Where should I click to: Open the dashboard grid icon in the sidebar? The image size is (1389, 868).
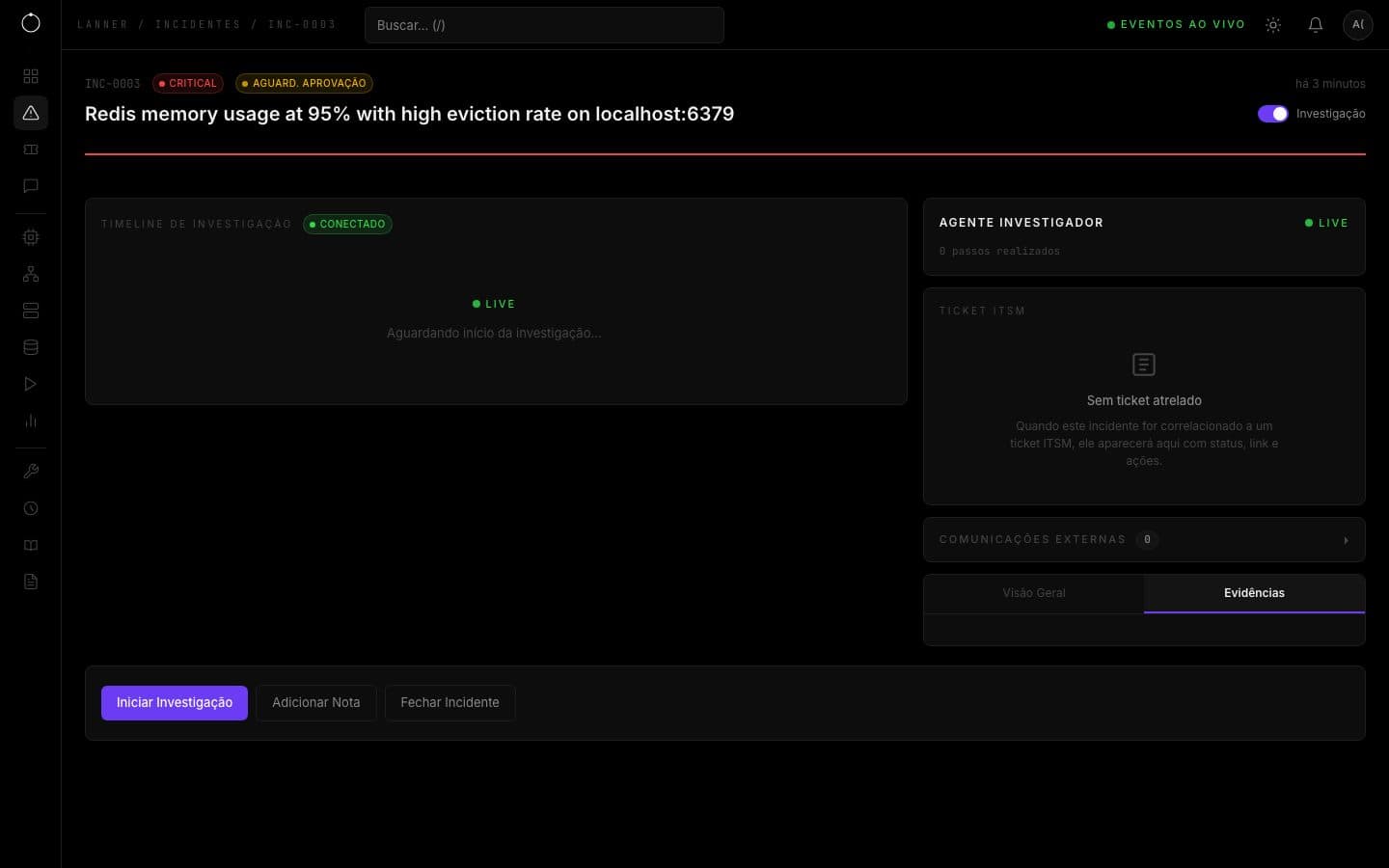31,76
